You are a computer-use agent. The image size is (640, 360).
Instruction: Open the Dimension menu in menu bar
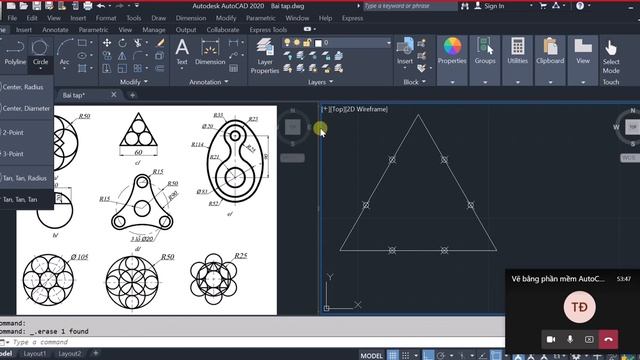pos(191,18)
